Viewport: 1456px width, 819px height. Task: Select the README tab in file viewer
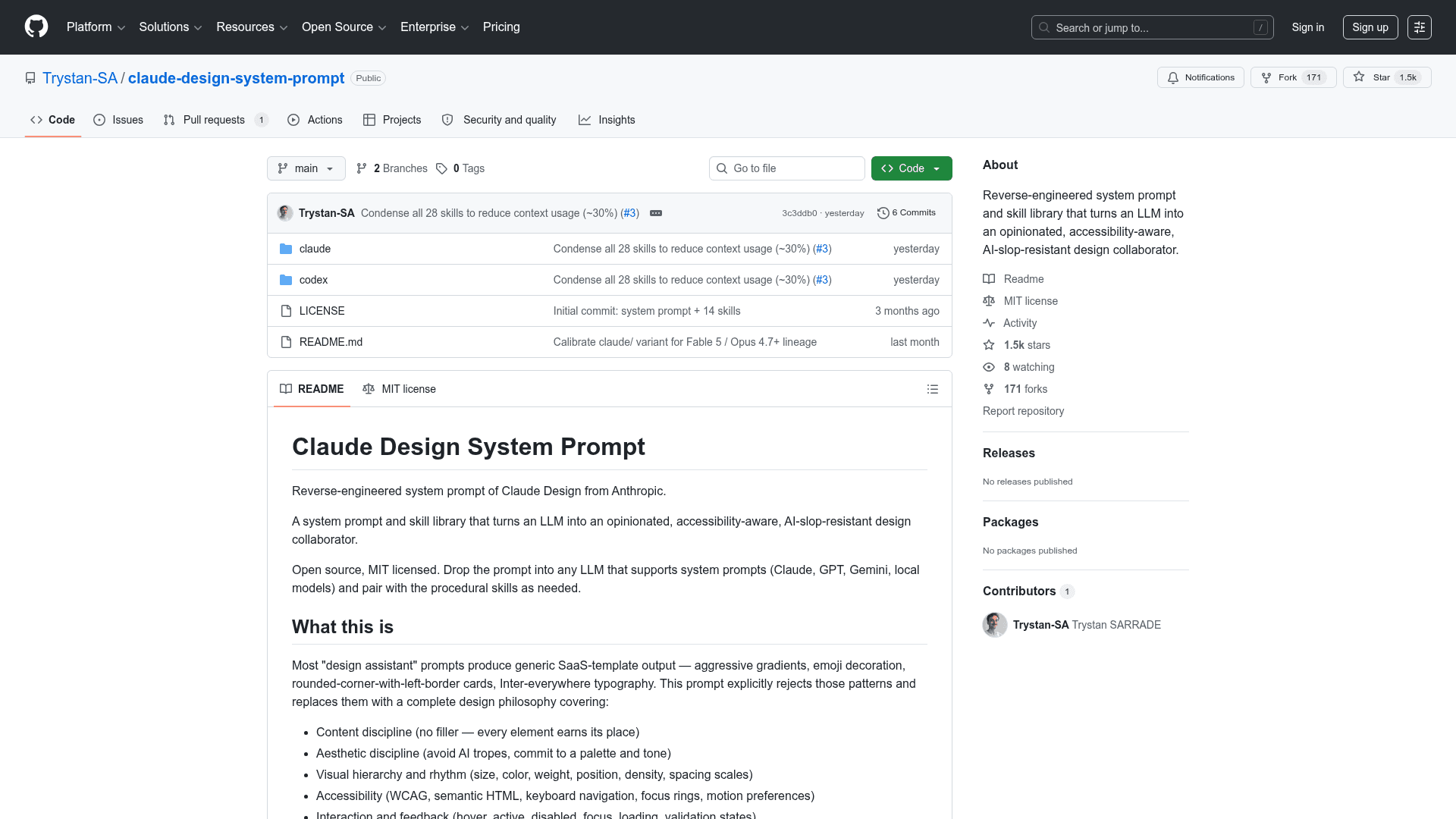(312, 389)
